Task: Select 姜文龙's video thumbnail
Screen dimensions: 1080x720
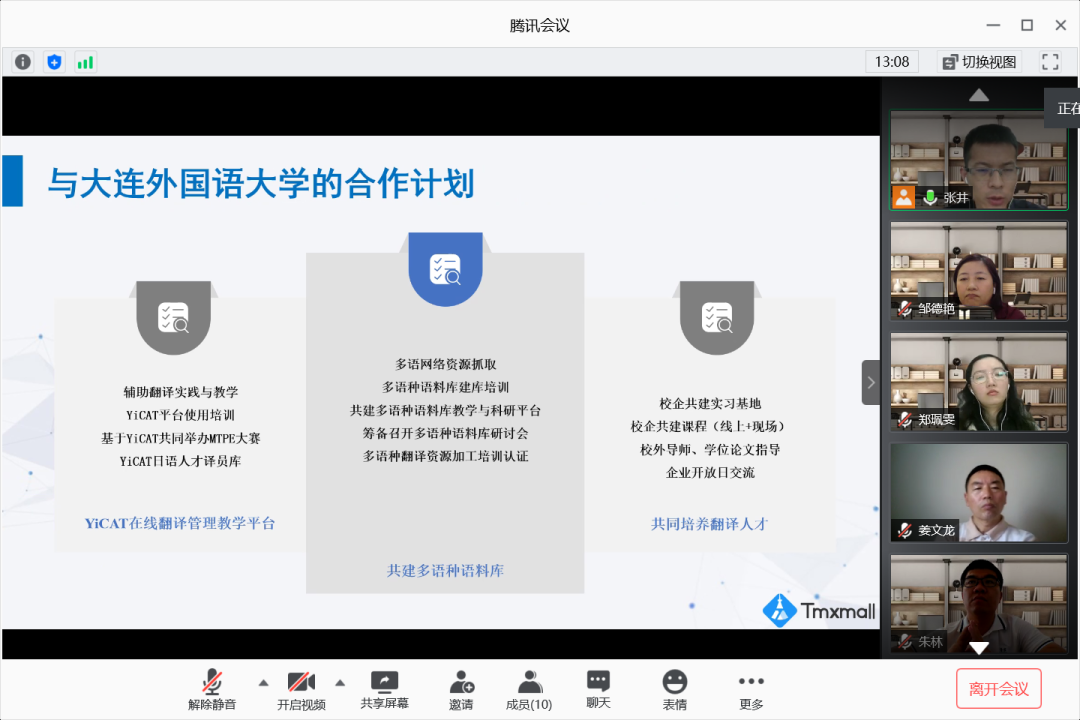Action: click(x=979, y=493)
